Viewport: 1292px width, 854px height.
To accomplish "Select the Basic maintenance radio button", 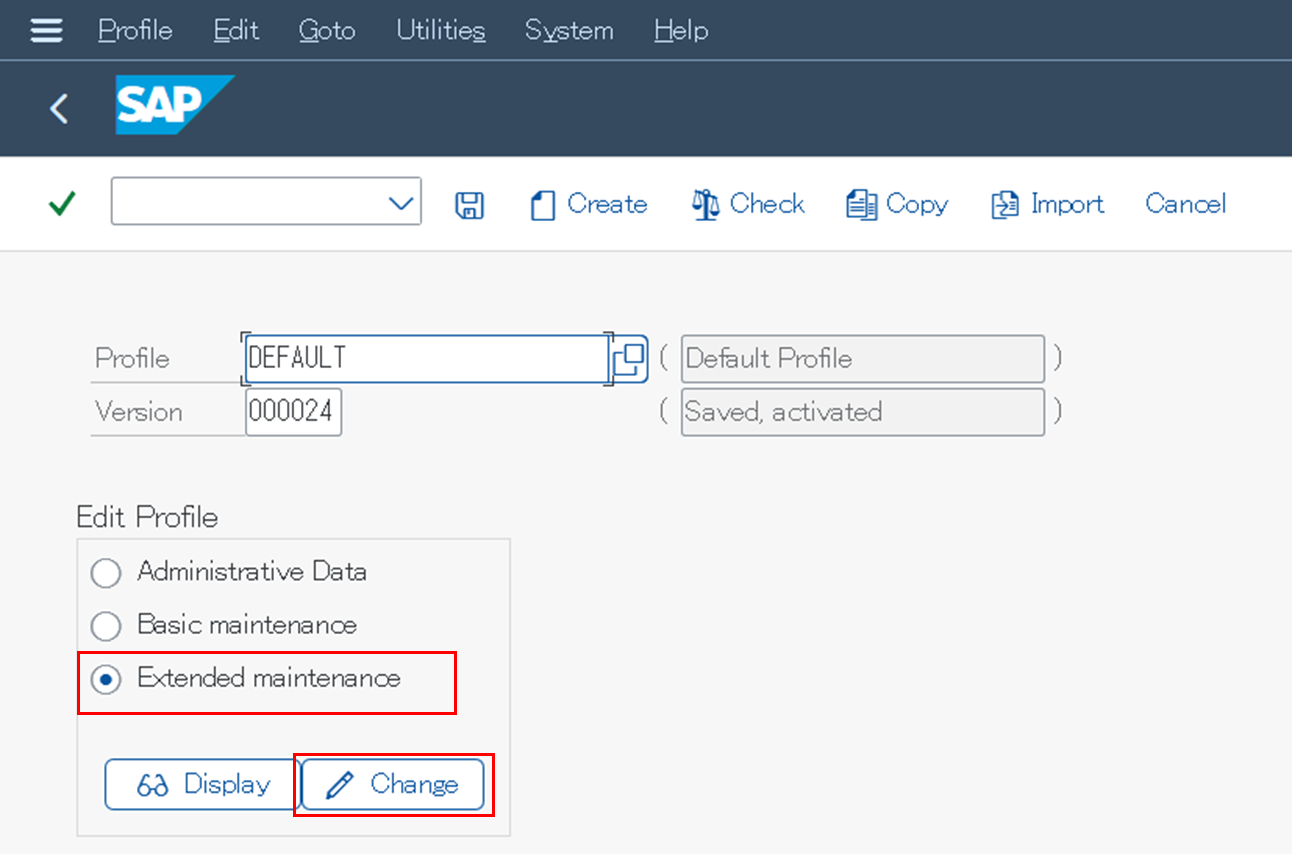I will 106,626.
